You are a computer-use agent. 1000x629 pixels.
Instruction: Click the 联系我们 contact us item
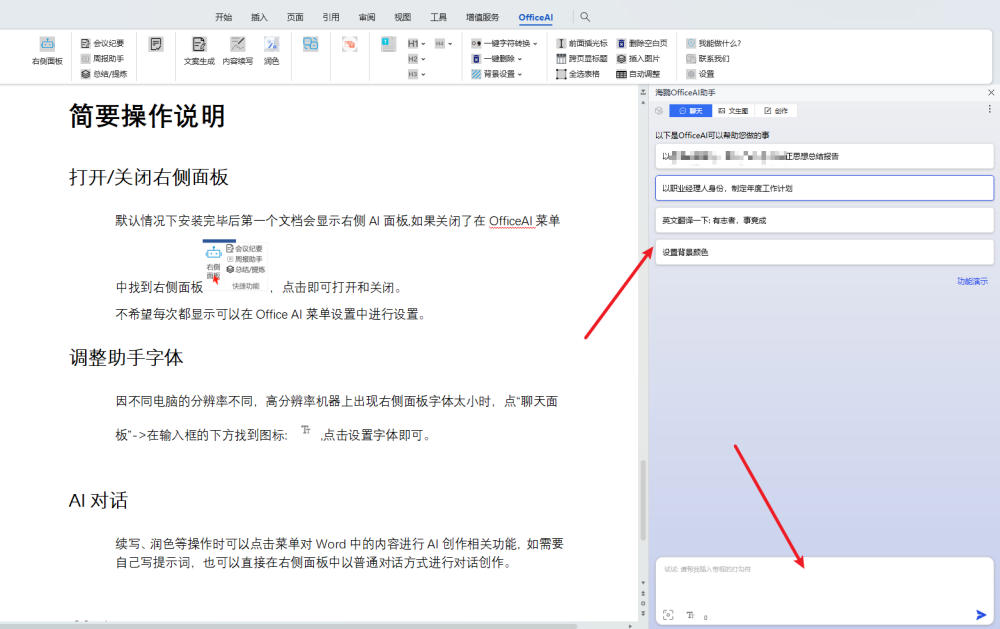pyautogui.click(x=708, y=59)
